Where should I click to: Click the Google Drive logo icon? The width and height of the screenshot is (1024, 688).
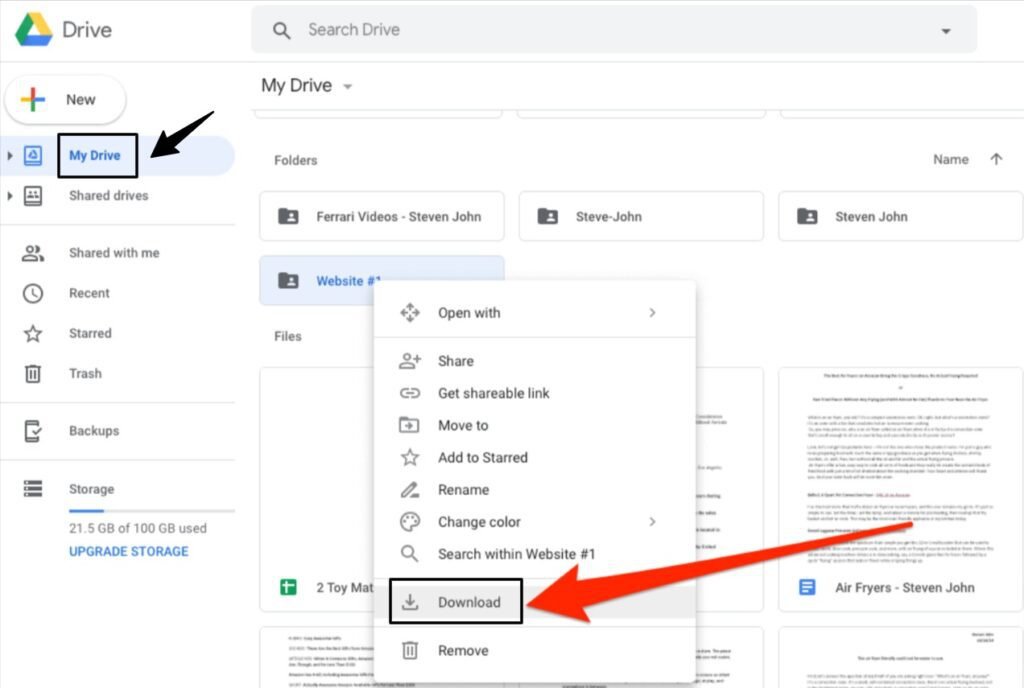33,30
